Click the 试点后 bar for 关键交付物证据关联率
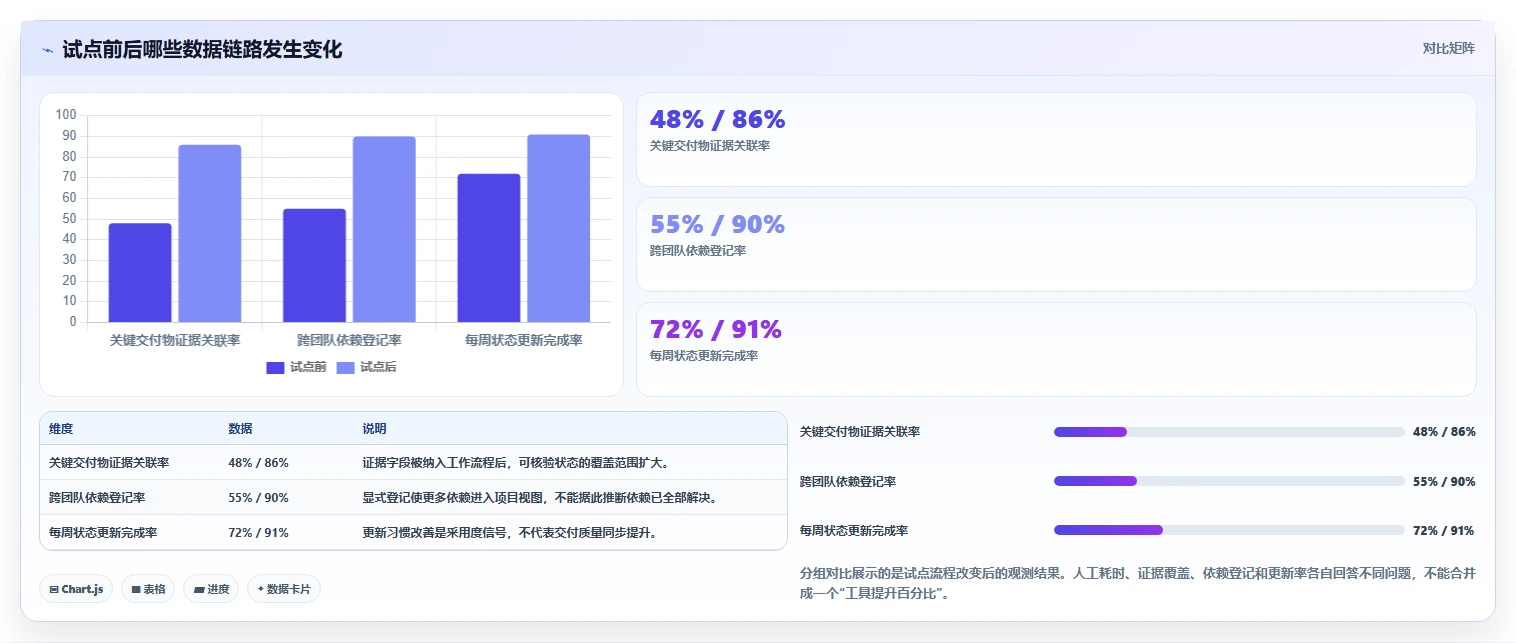Viewport: 1516px width, 643px height. [210, 233]
